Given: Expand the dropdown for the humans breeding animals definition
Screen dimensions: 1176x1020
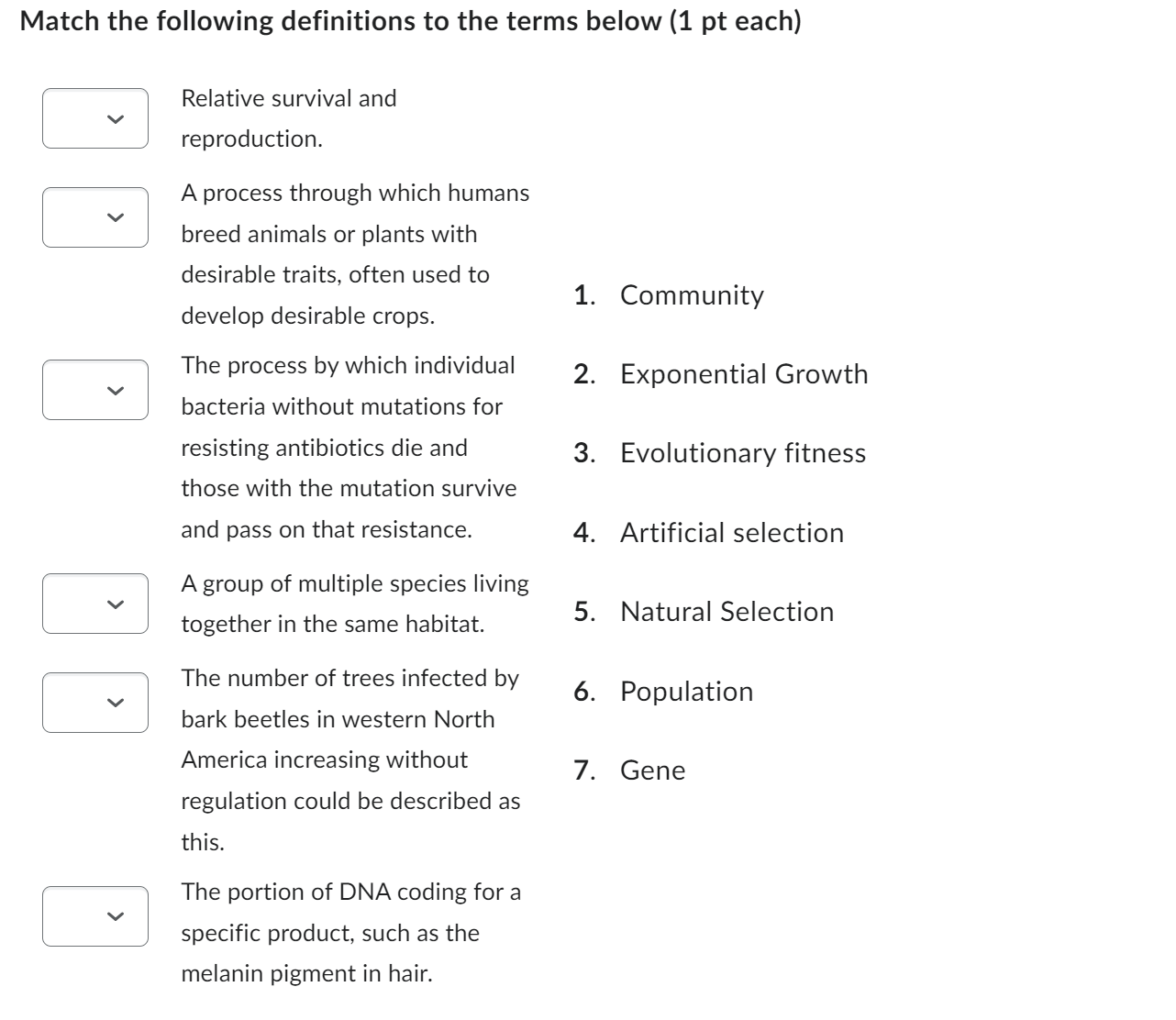Looking at the screenshot, I should point(96,216).
